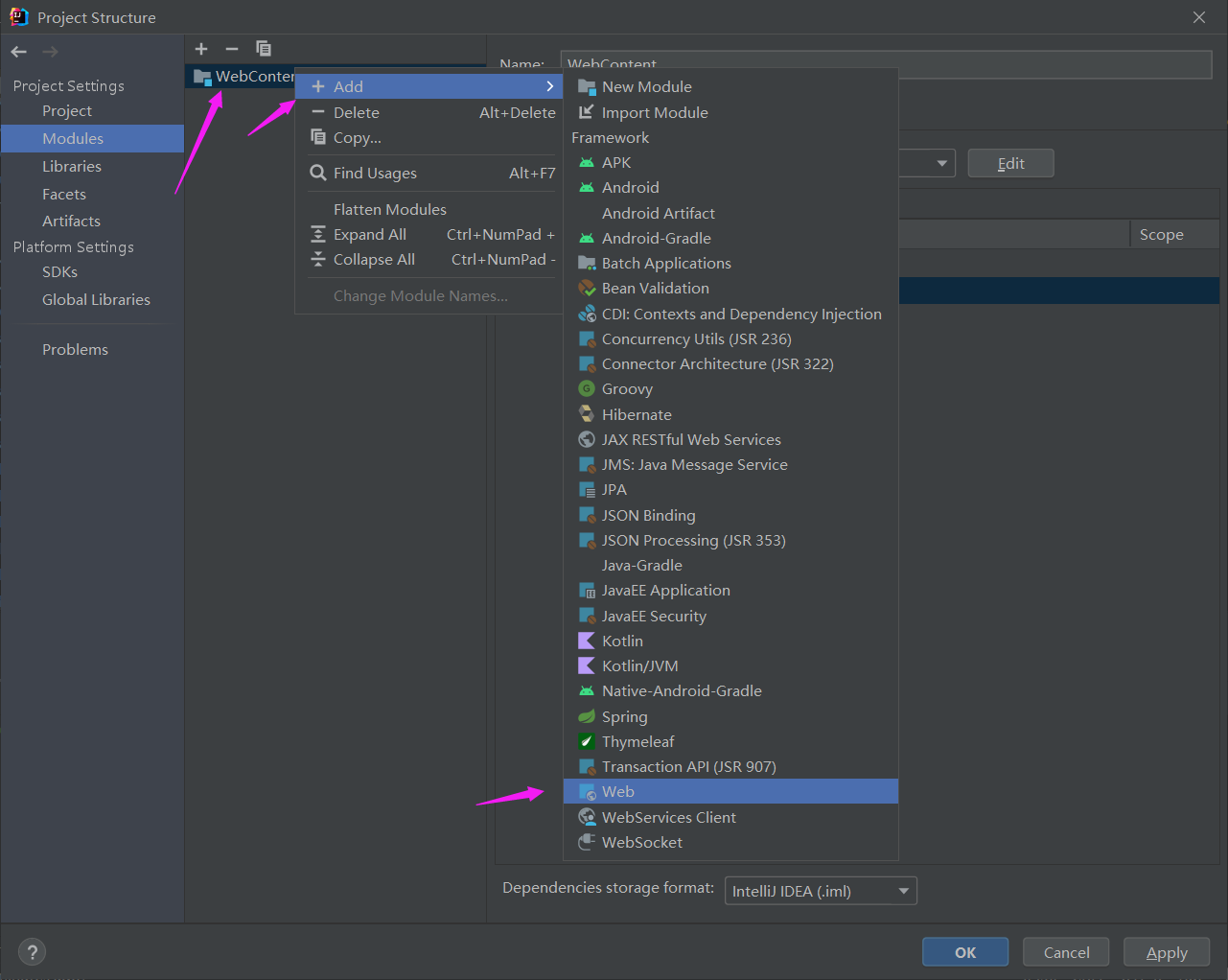Screen dimensions: 1228x980
Task: Select Android-Gradle framework
Action: (730, 239)
